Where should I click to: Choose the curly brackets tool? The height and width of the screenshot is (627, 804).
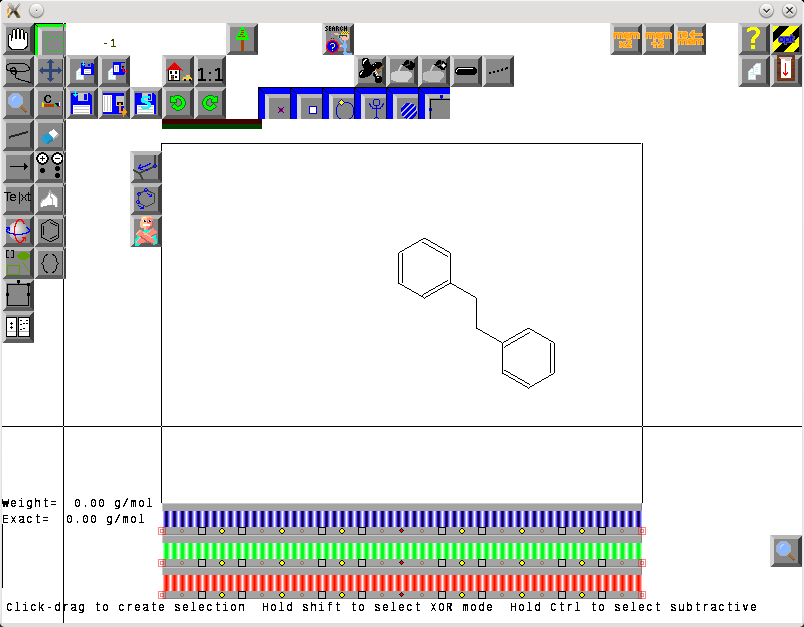click(50, 263)
